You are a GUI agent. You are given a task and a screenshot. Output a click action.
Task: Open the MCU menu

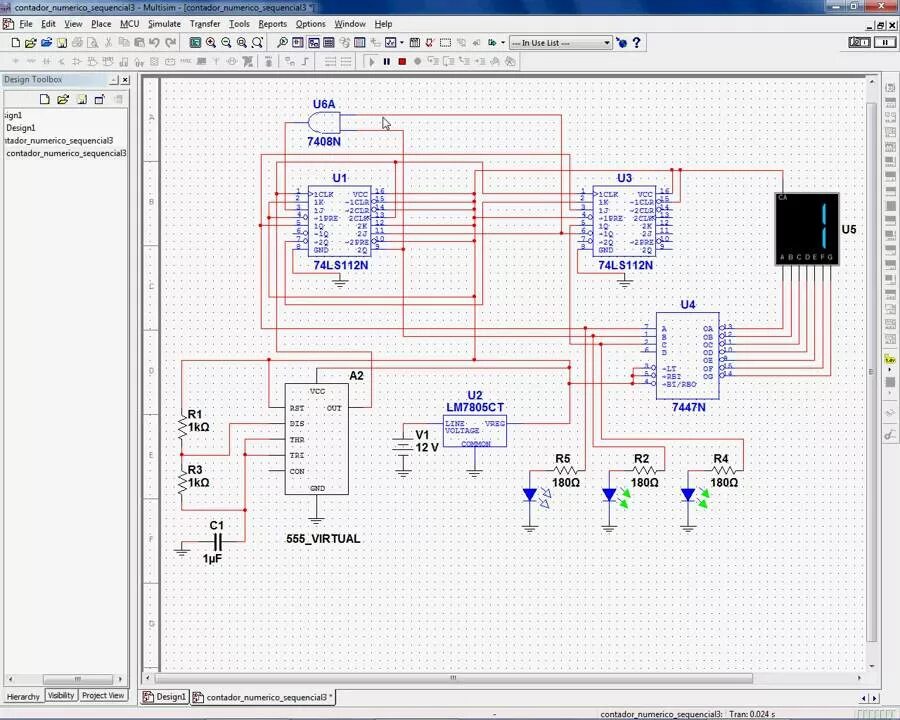[x=130, y=24]
